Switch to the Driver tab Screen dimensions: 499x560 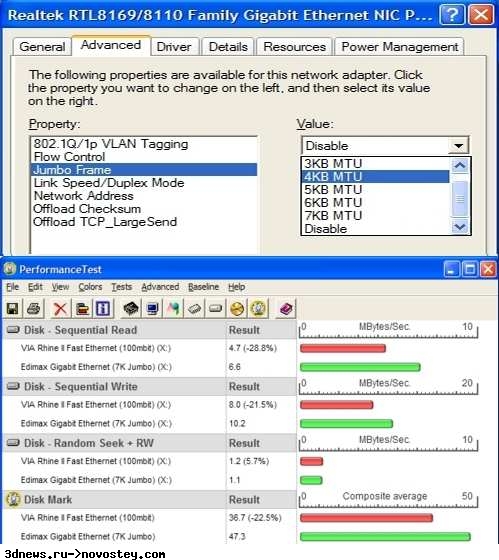(174, 47)
